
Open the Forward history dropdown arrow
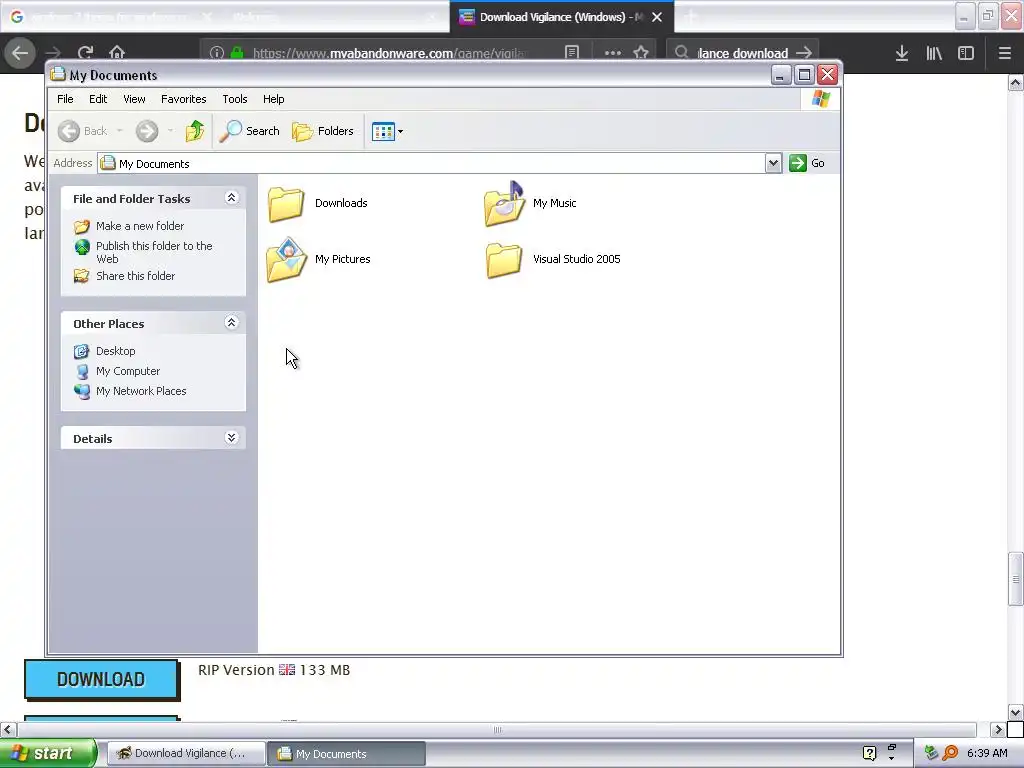[170, 131]
